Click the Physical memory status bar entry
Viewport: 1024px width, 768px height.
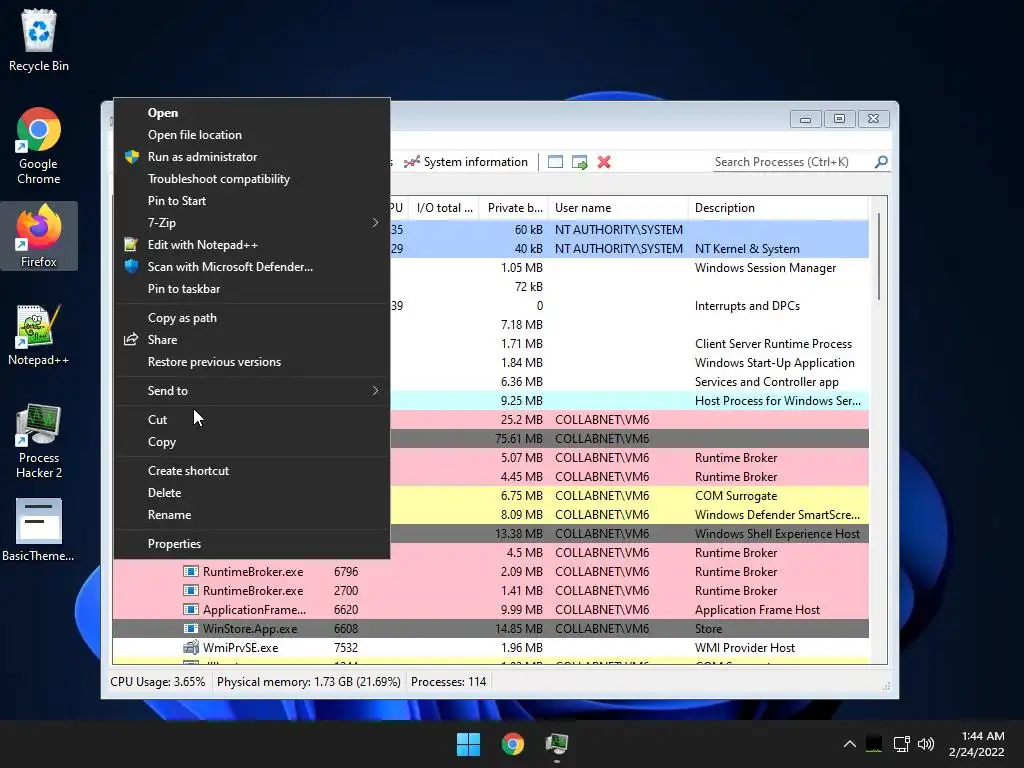point(308,682)
